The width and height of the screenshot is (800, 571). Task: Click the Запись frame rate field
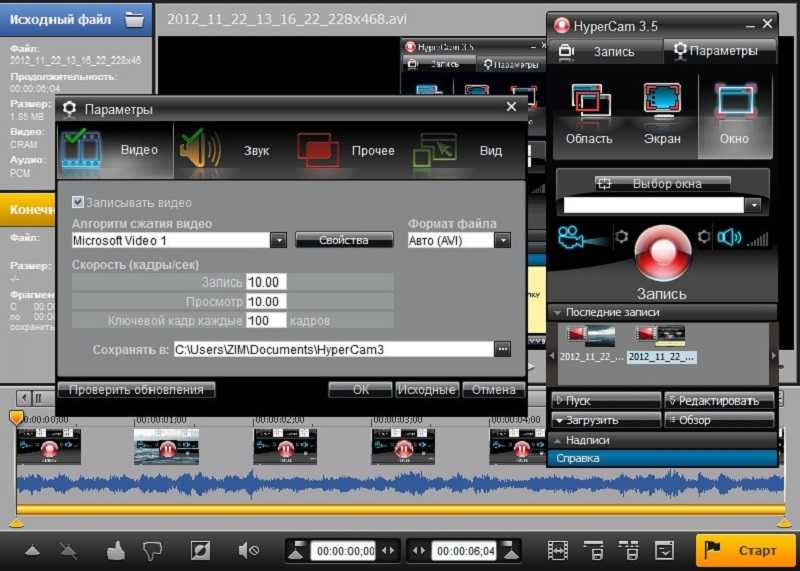(266, 282)
